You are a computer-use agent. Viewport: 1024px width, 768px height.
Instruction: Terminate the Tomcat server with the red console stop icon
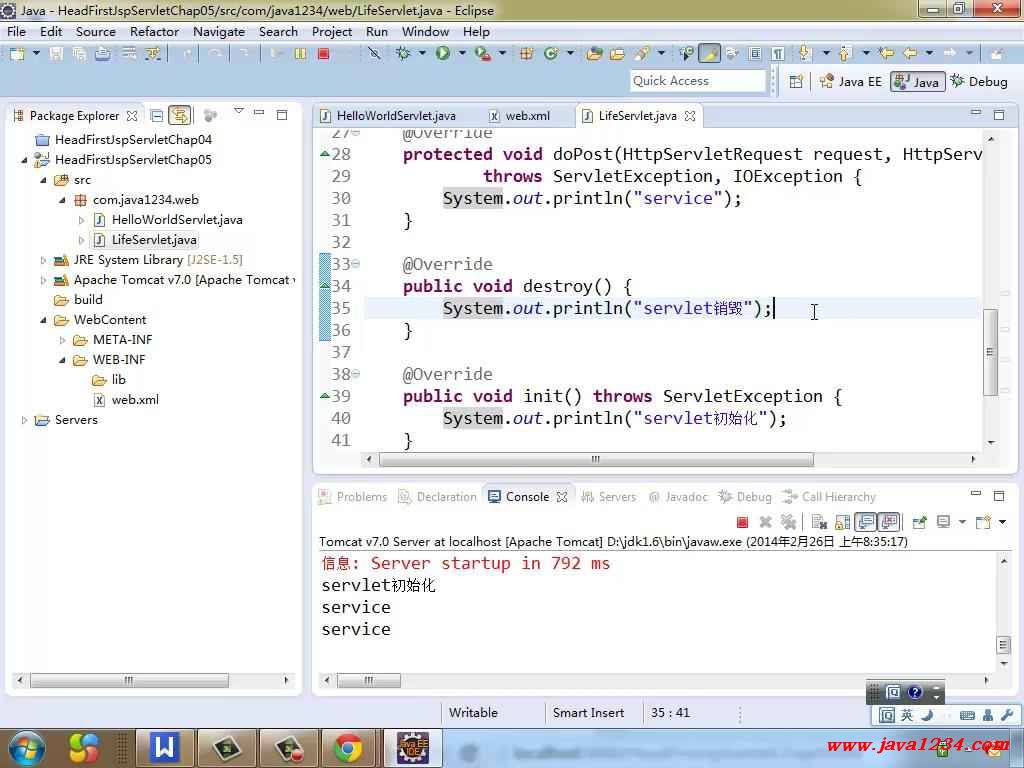pos(742,522)
